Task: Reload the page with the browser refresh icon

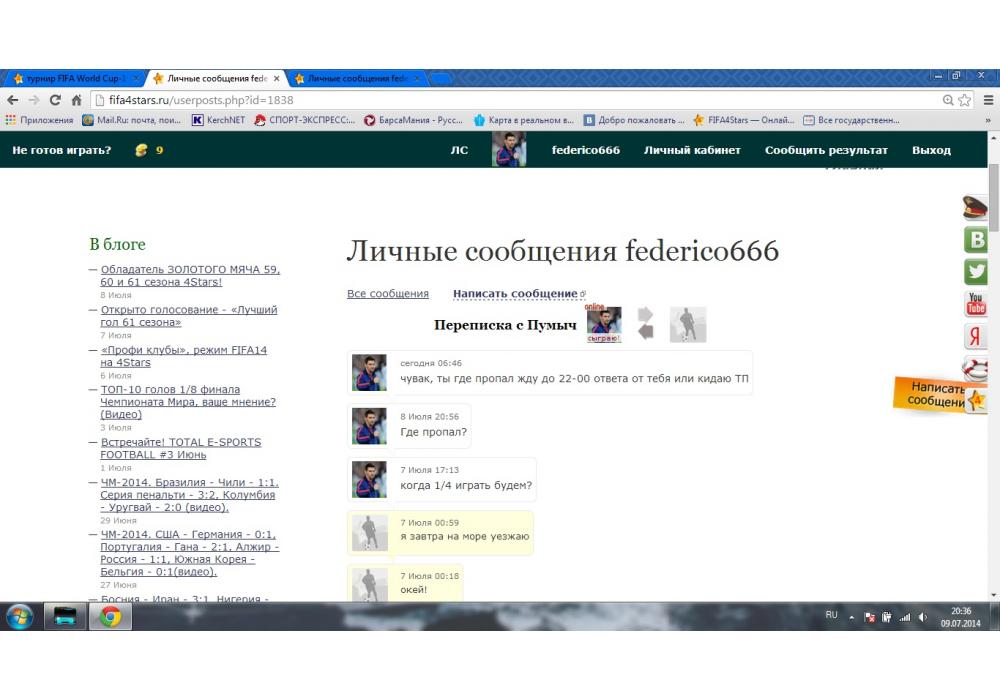Action: click(55, 100)
